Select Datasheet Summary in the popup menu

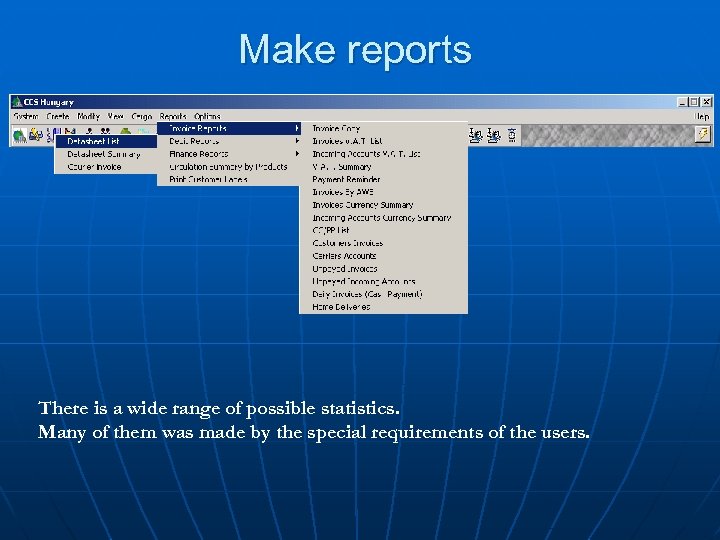pos(106,154)
